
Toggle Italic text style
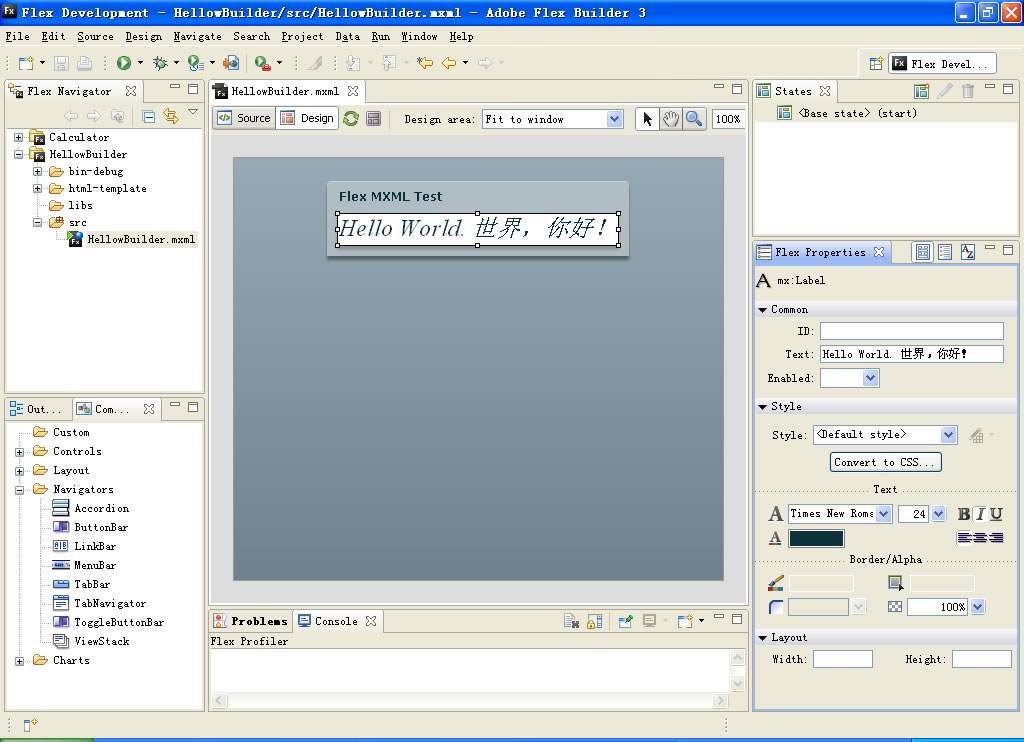point(980,514)
